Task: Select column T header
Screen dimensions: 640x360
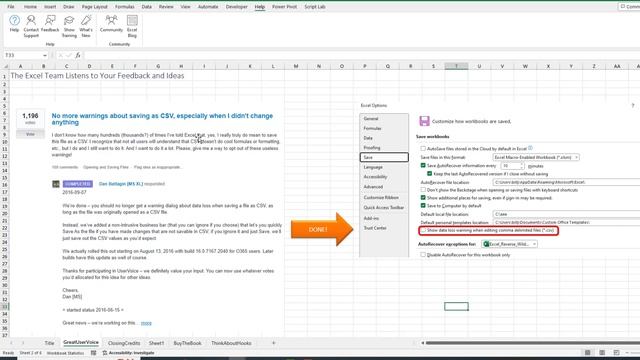Action: click(456, 66)
